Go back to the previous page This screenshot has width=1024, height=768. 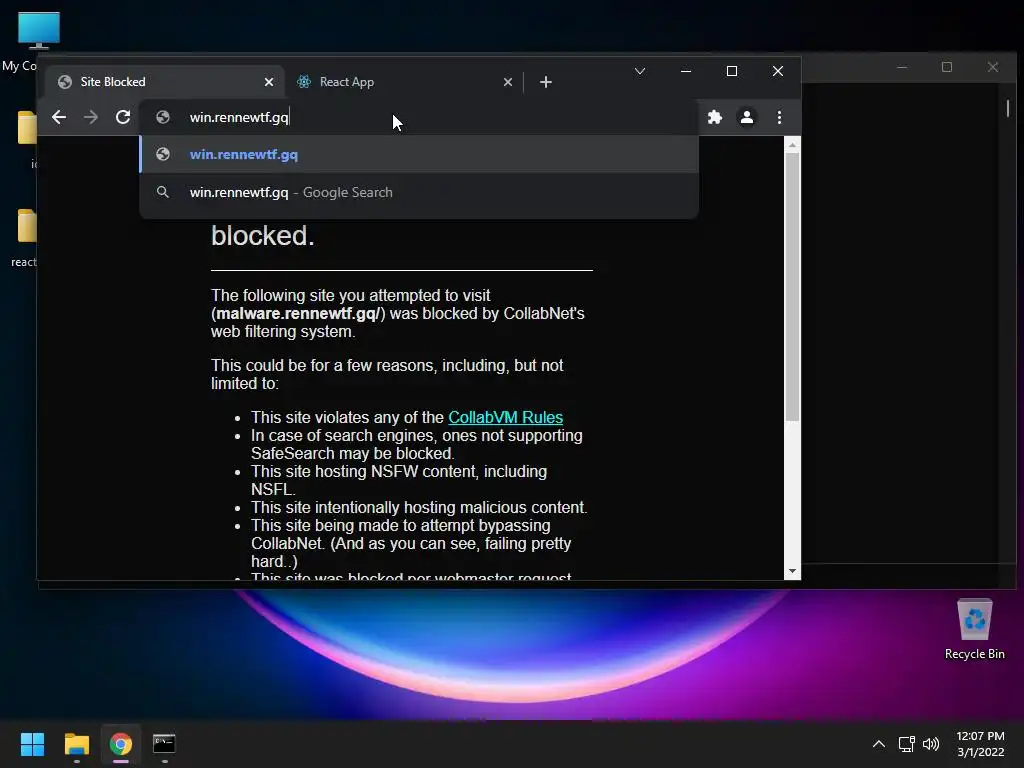pyautogui.click(x=59, y=118)
